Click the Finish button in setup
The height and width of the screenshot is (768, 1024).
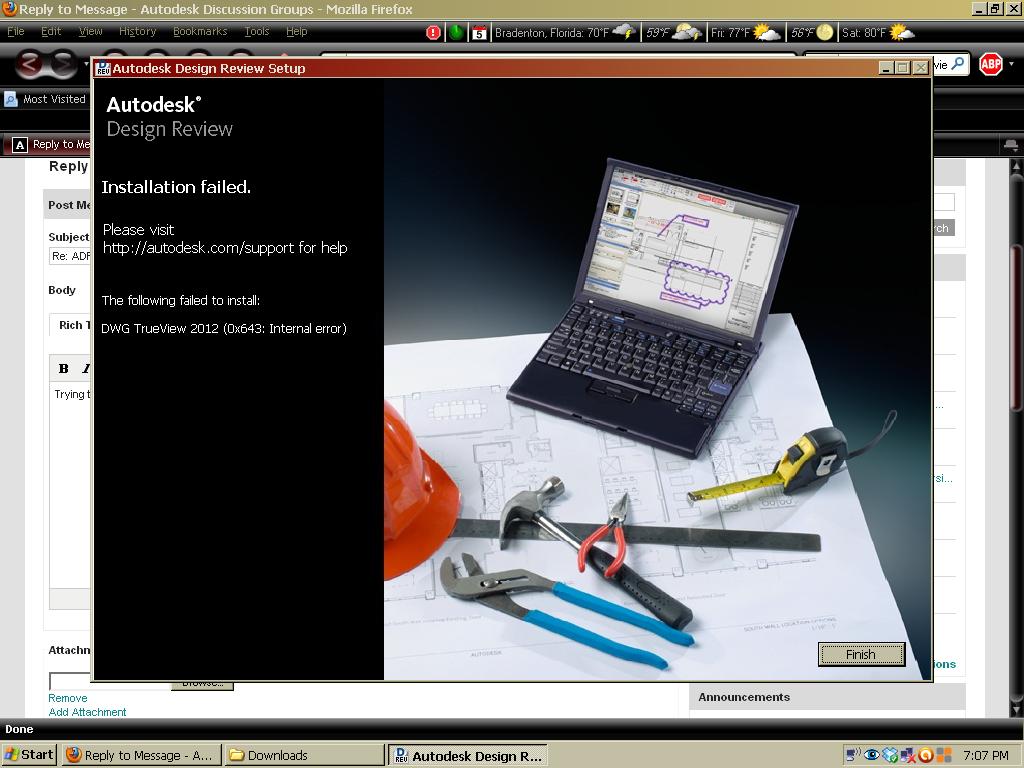click(x=861, y=654)
